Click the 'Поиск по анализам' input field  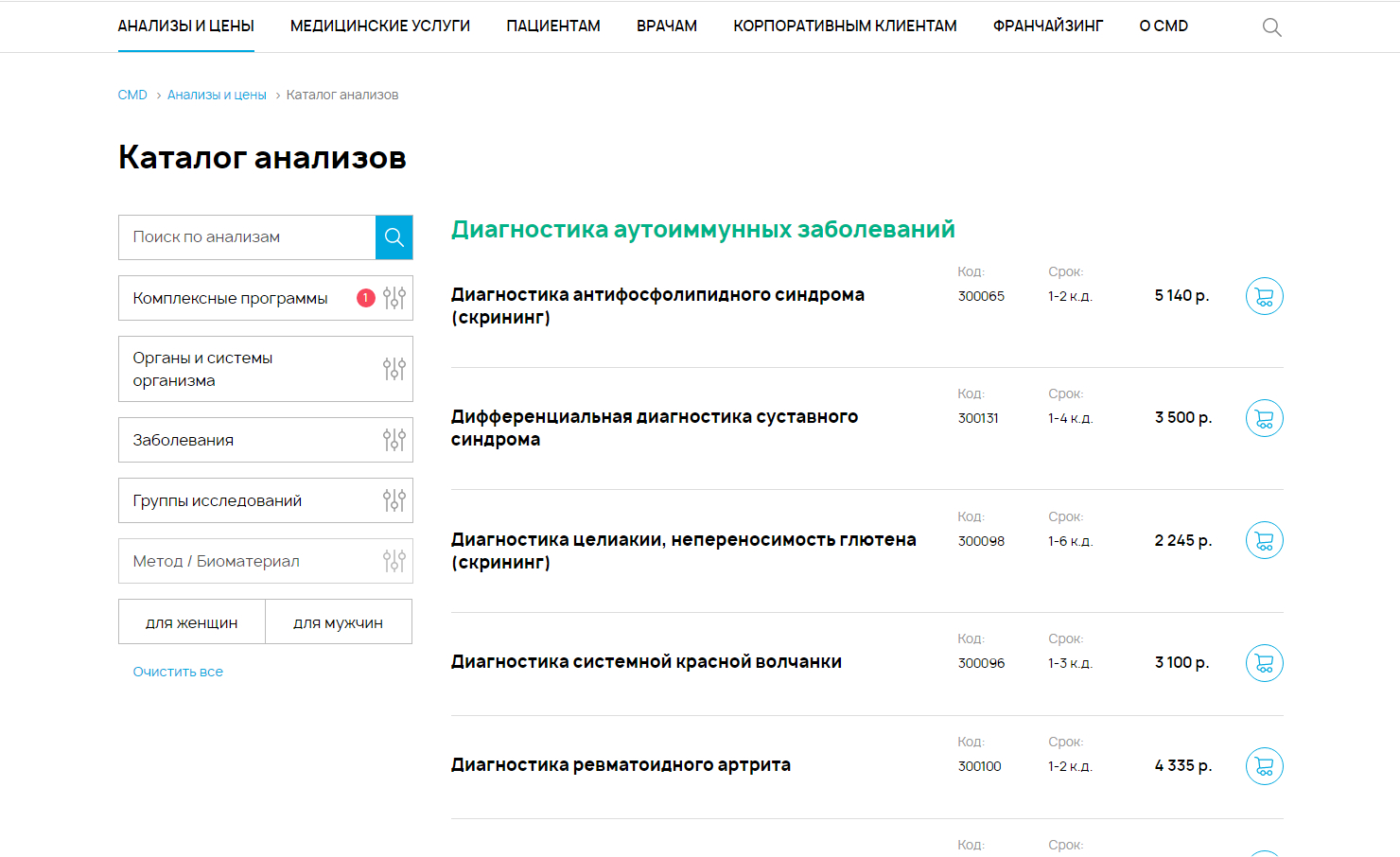pos(247,237)
